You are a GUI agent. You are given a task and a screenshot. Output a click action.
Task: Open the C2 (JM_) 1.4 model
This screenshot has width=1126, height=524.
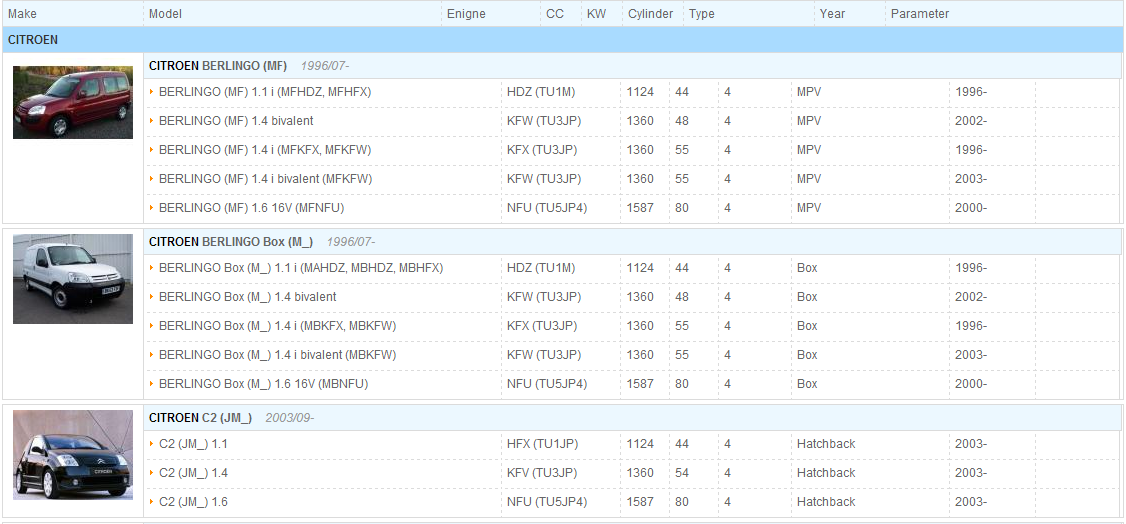[x=193, y=472]
